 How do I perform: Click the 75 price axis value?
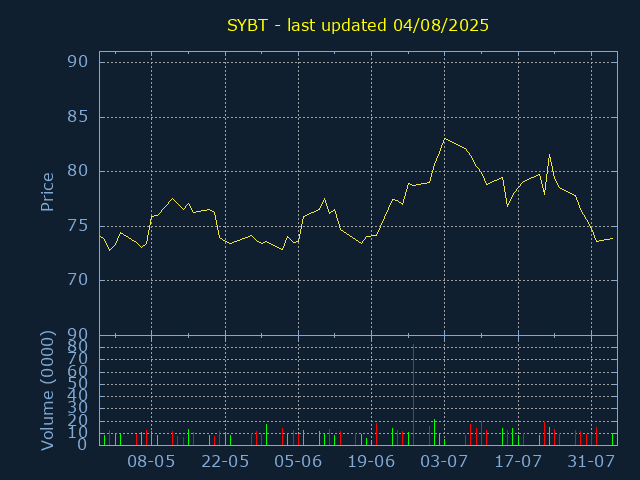[78, 226]
